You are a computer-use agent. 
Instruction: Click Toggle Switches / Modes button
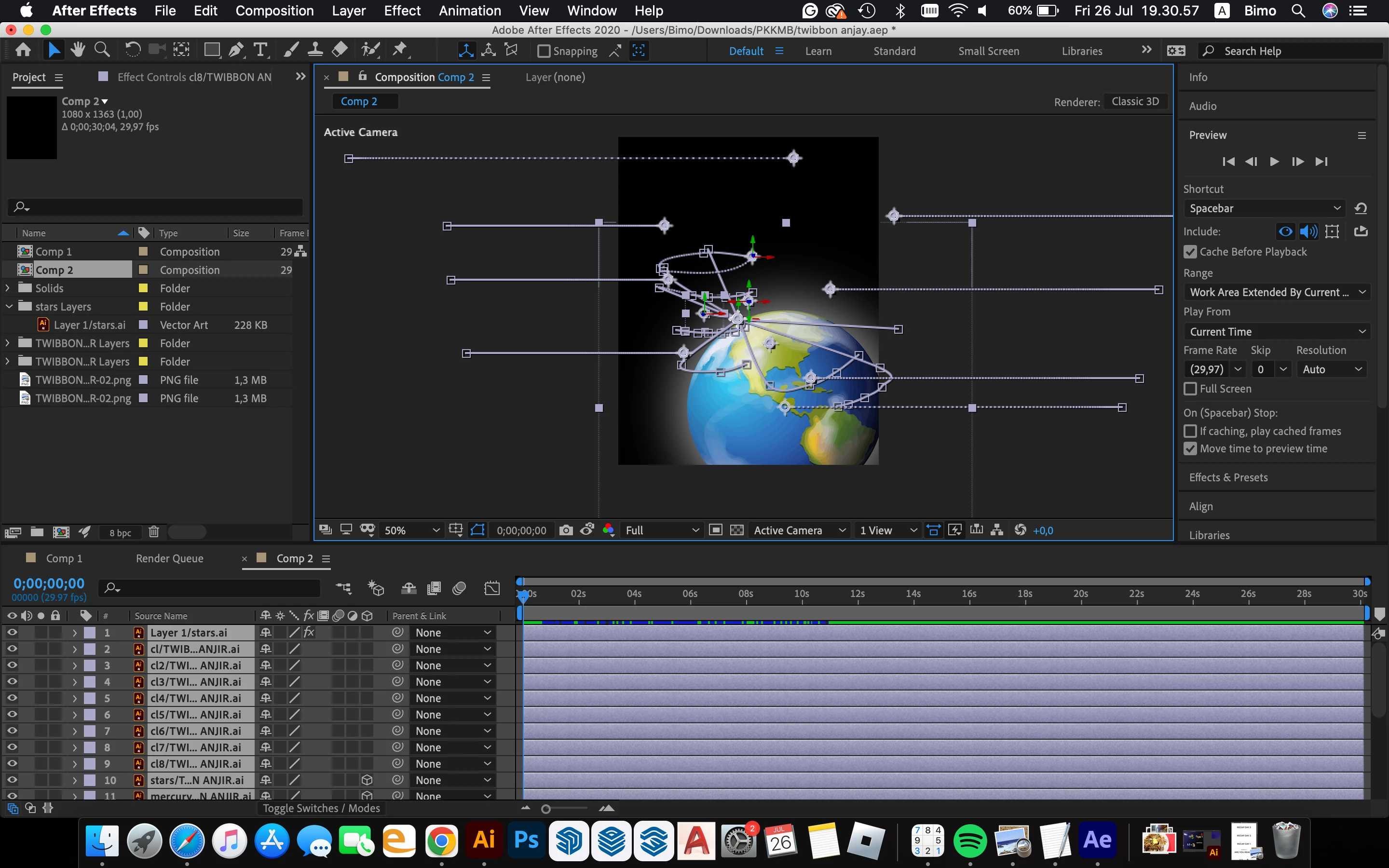(x=321, y=808)
